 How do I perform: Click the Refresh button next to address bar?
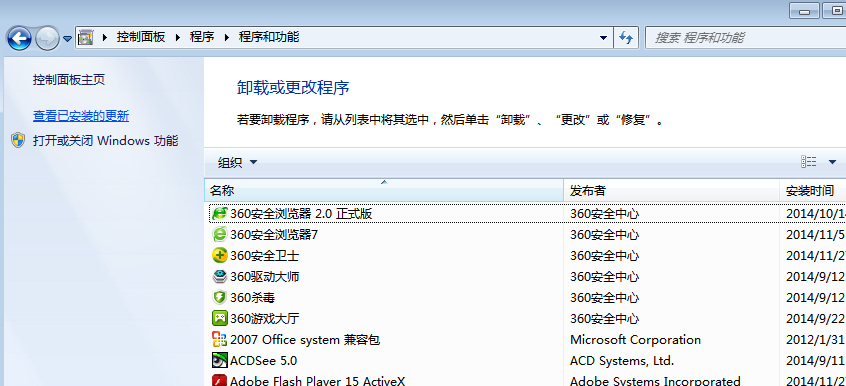point(626,38)
